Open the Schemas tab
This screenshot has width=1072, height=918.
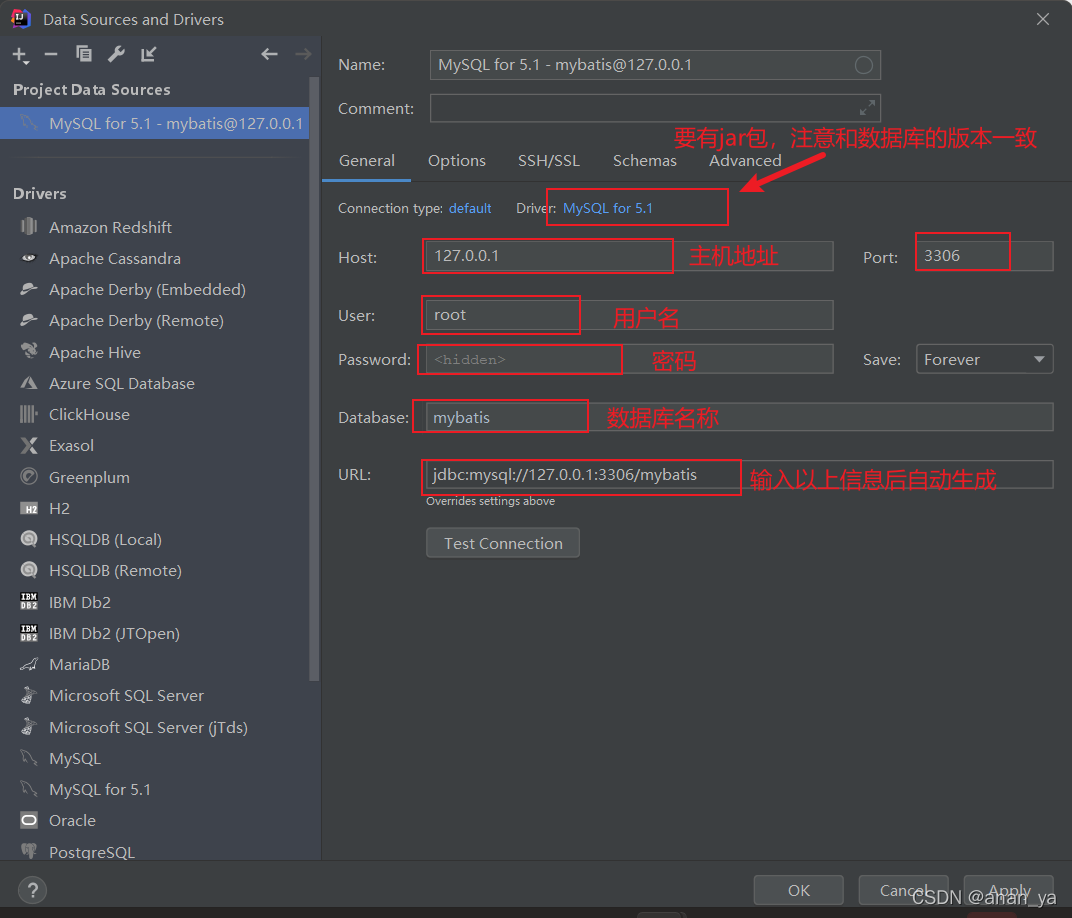pyautogui.click(x=644, y=161)
